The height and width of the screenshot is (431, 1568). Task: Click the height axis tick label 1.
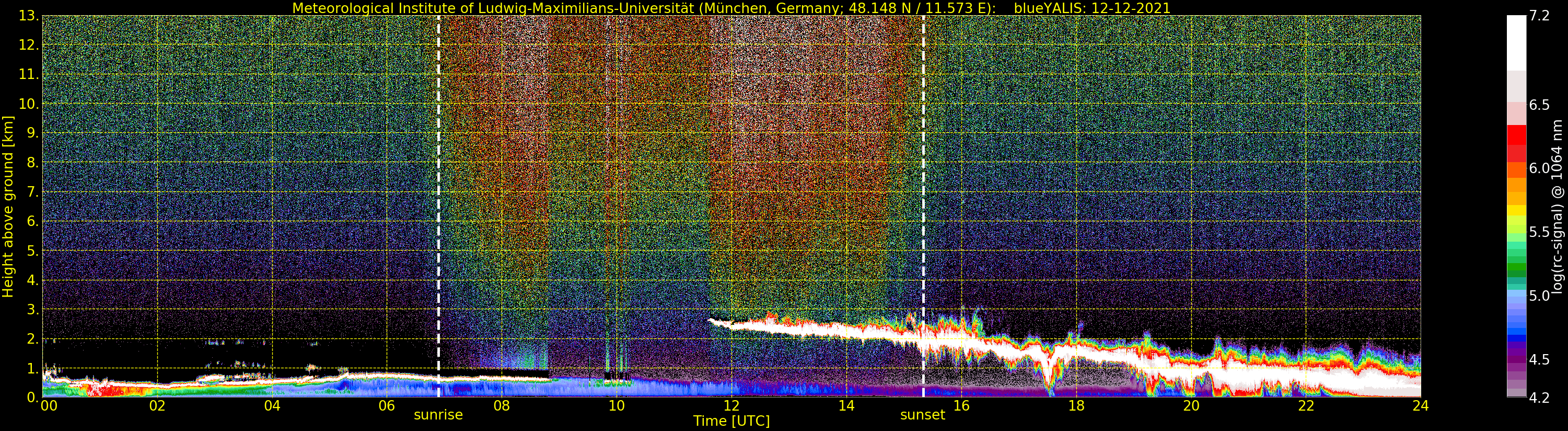click(x=33, y=368)
